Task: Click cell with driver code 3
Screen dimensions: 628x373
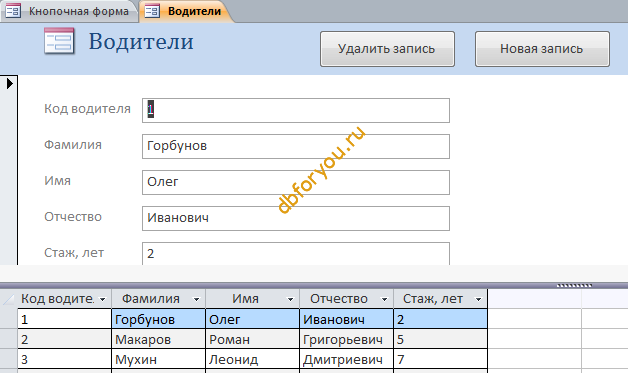Action: pos(64,359)
